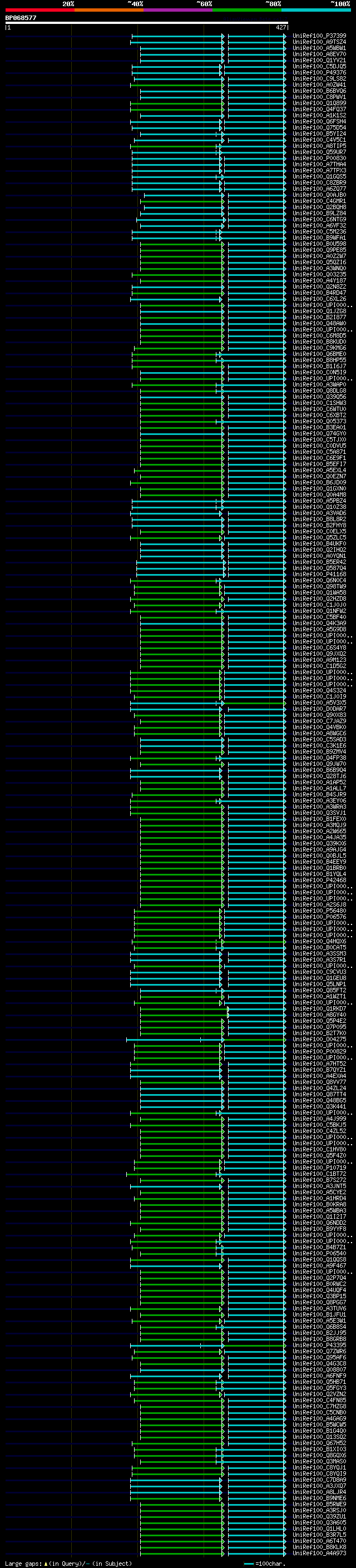
Task: Click the query length value 427
Action: tap(280, 27)
